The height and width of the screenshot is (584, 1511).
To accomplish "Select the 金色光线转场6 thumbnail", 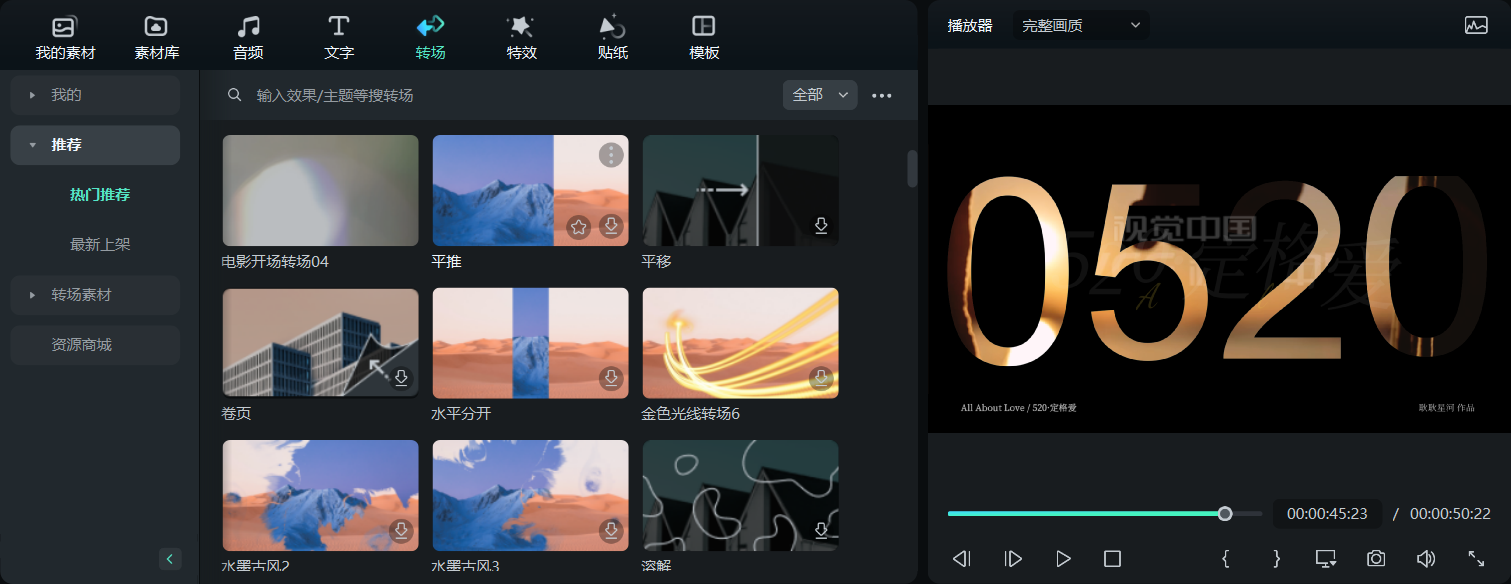I will click(x=740, y=343).
